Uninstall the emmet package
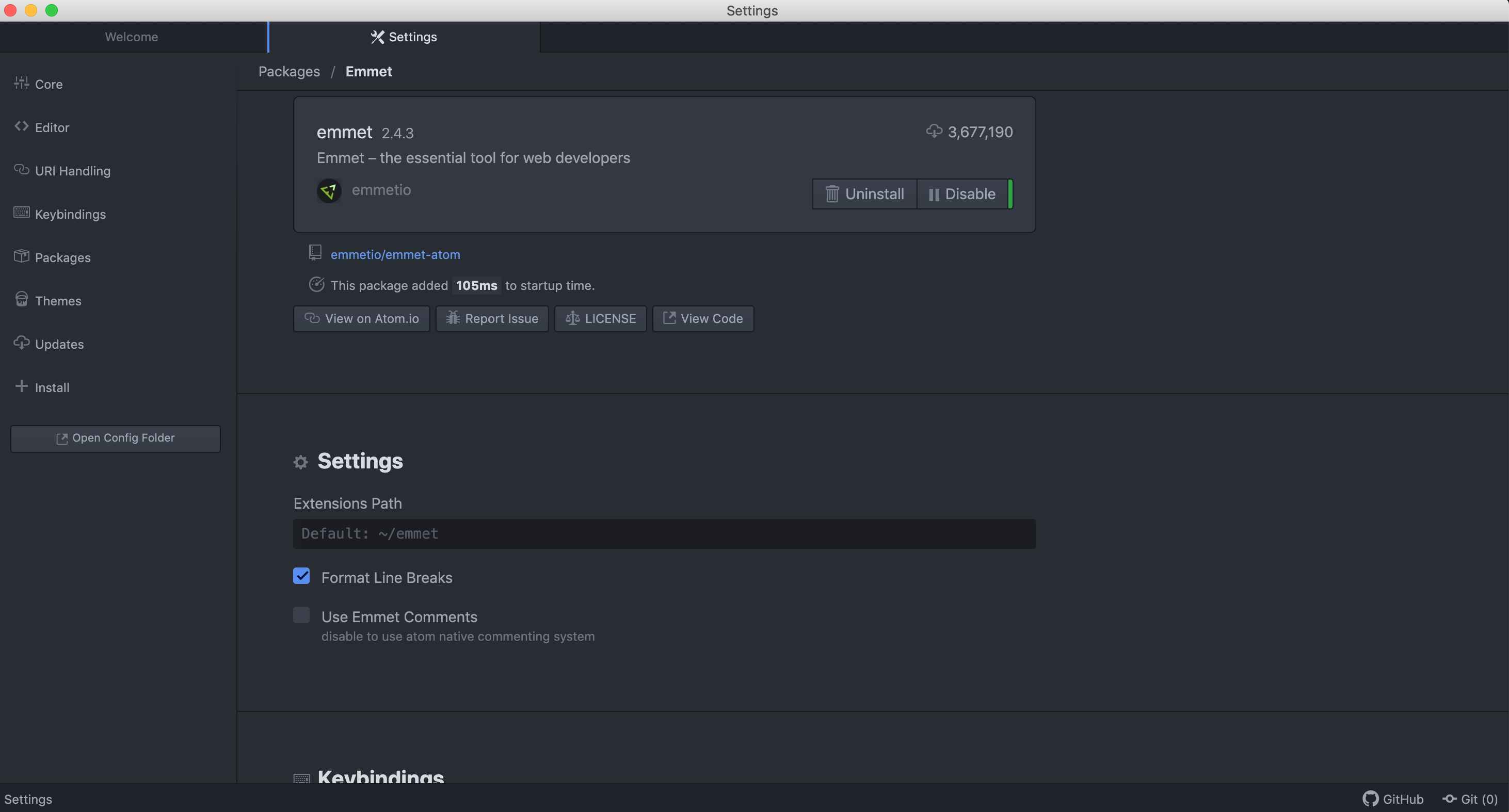 (x=864, y=194)
